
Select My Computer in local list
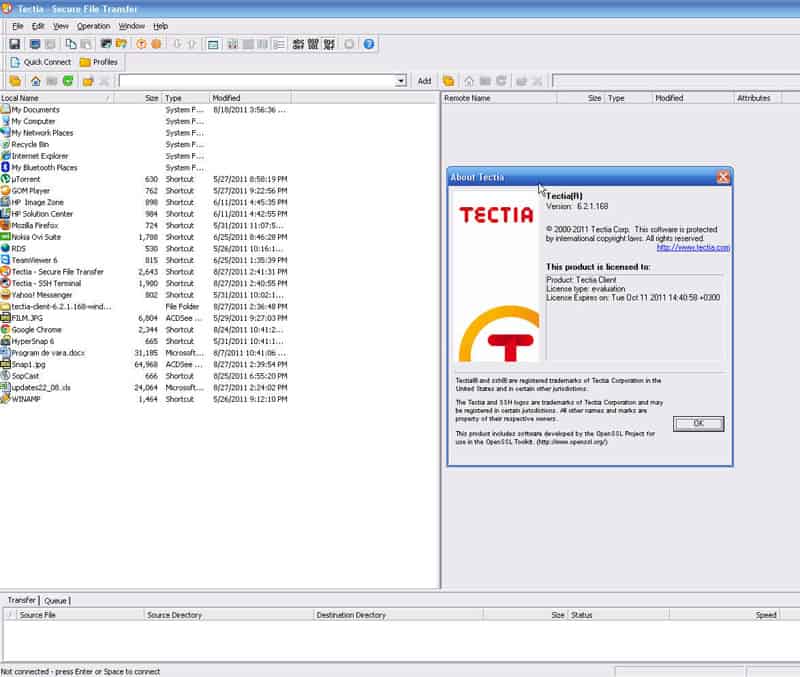tap(33, 121)
